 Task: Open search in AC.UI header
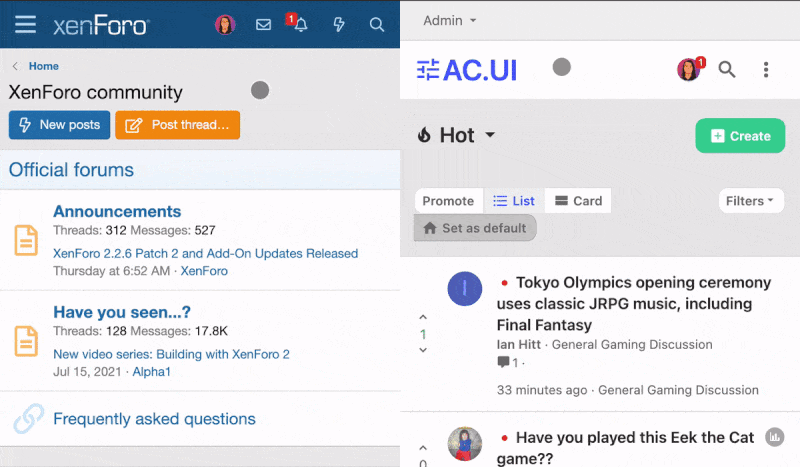[x=727, y=69]
